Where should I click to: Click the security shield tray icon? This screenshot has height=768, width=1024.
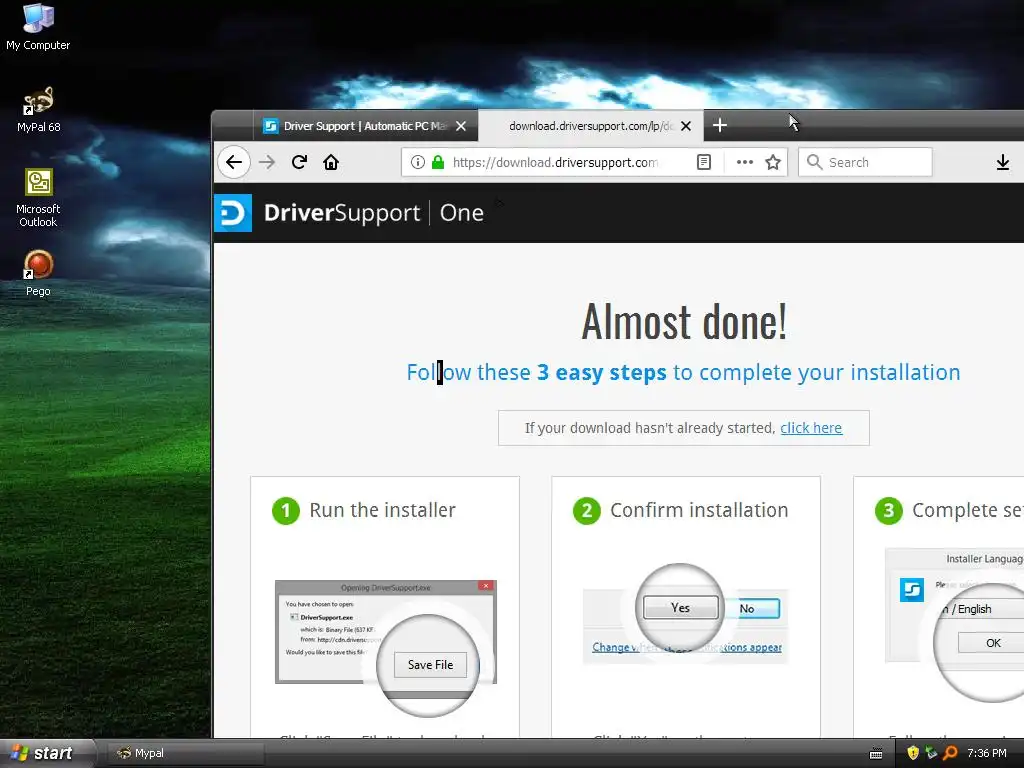tap(913, 753)
